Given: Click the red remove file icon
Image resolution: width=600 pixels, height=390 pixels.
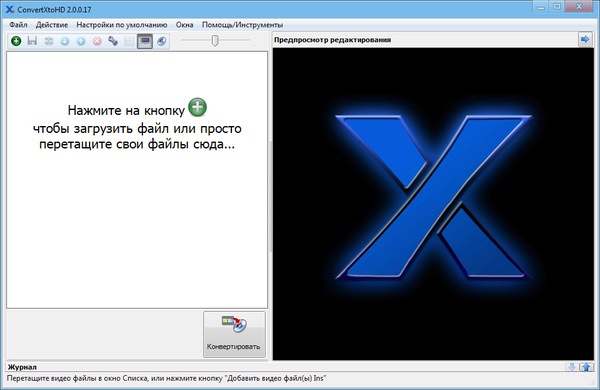Looking at the screenshot, I should [x=97, y=41].
